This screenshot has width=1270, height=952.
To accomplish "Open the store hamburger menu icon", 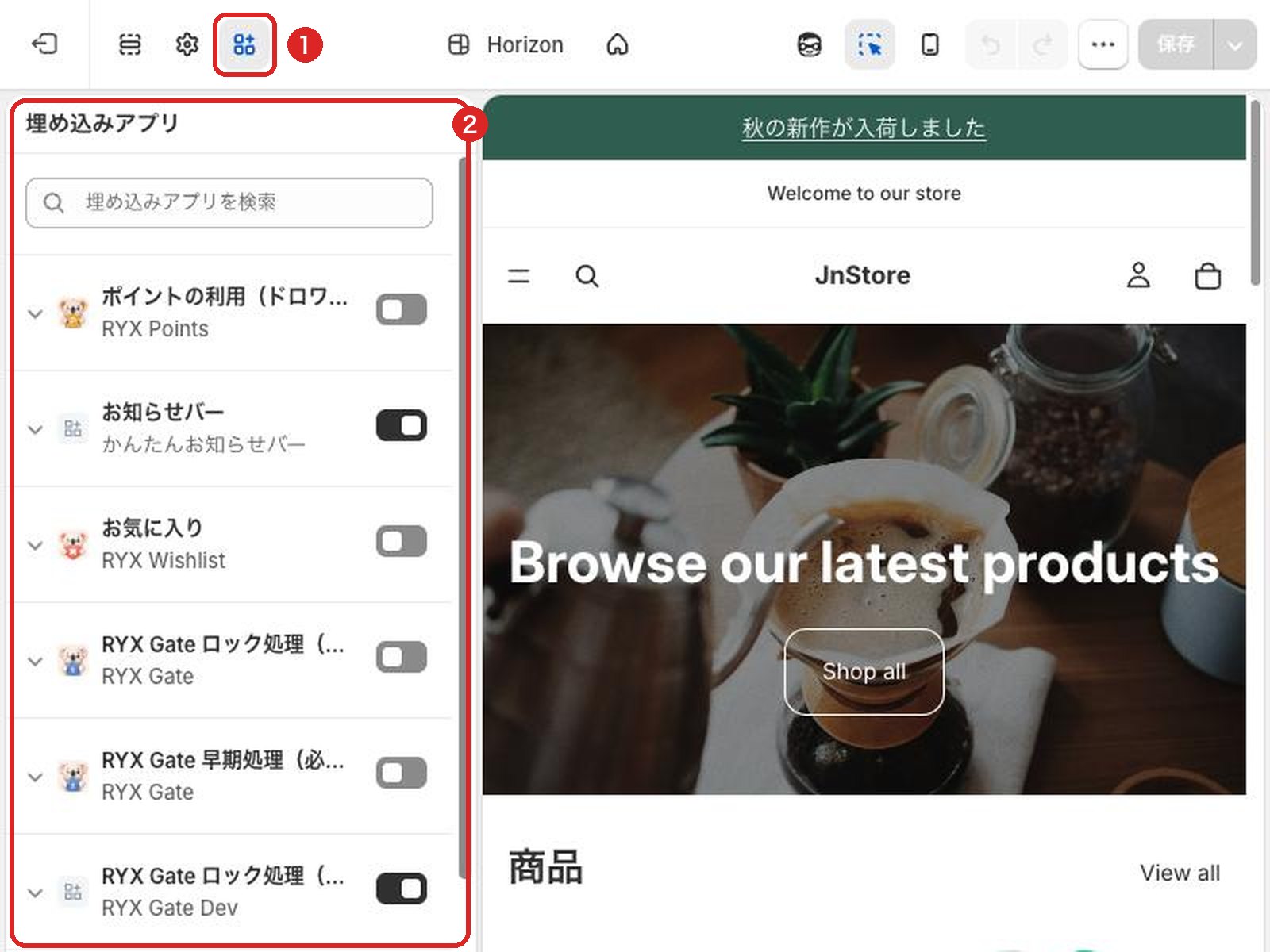I will tap(519, 276).
